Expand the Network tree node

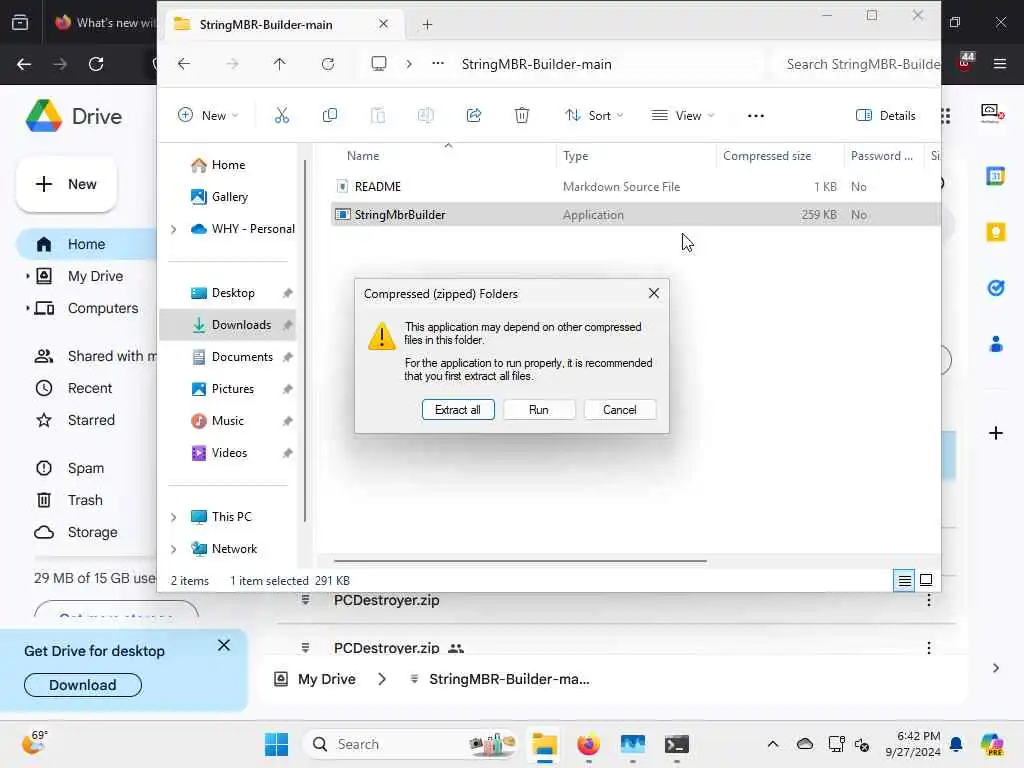173,549
